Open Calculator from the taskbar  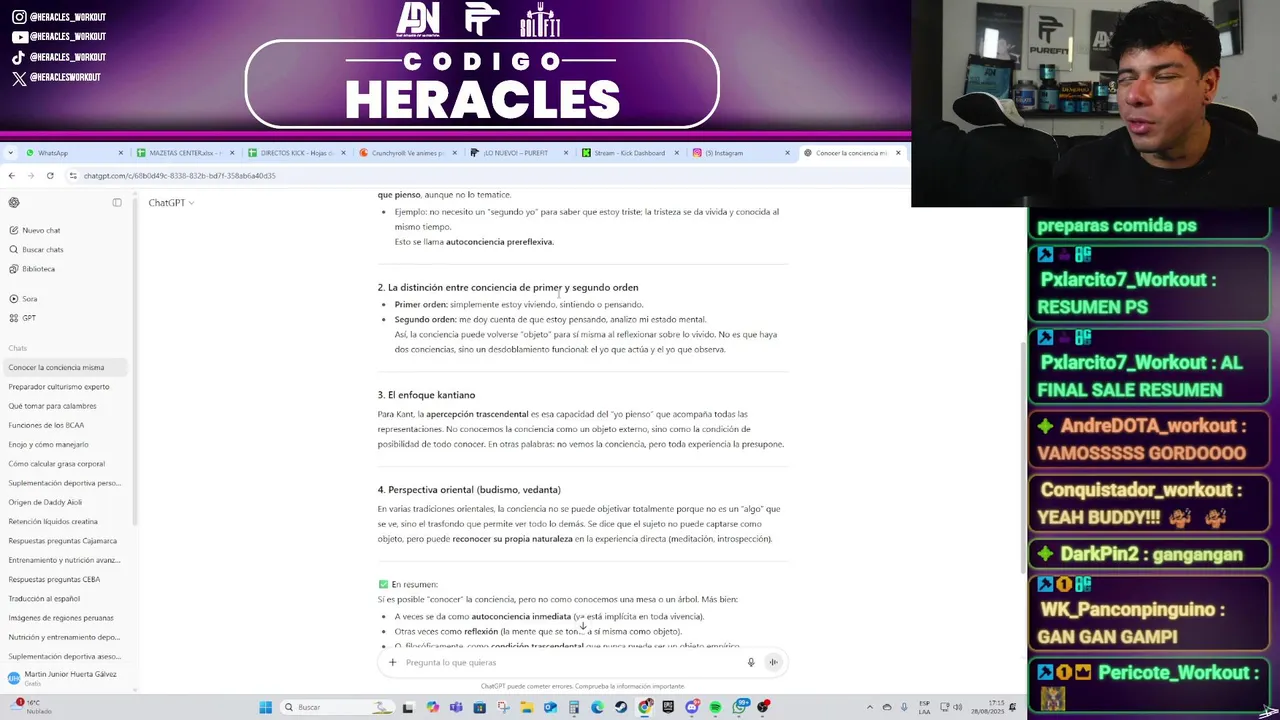click(574, 707)
